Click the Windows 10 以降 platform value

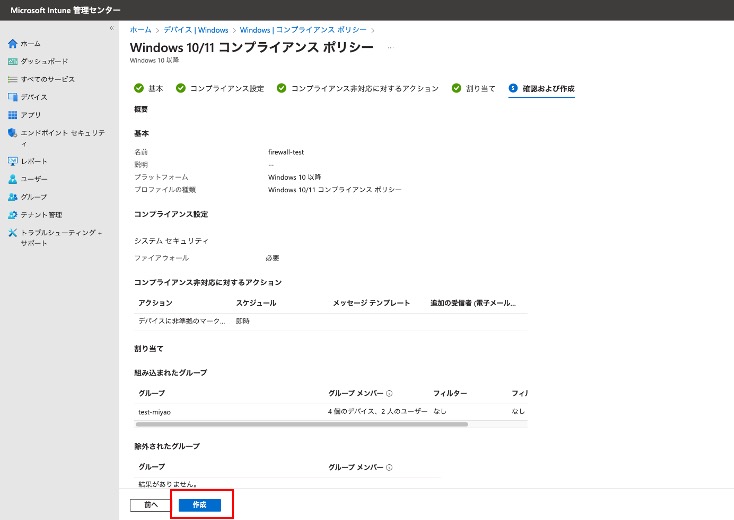(294, 177)
